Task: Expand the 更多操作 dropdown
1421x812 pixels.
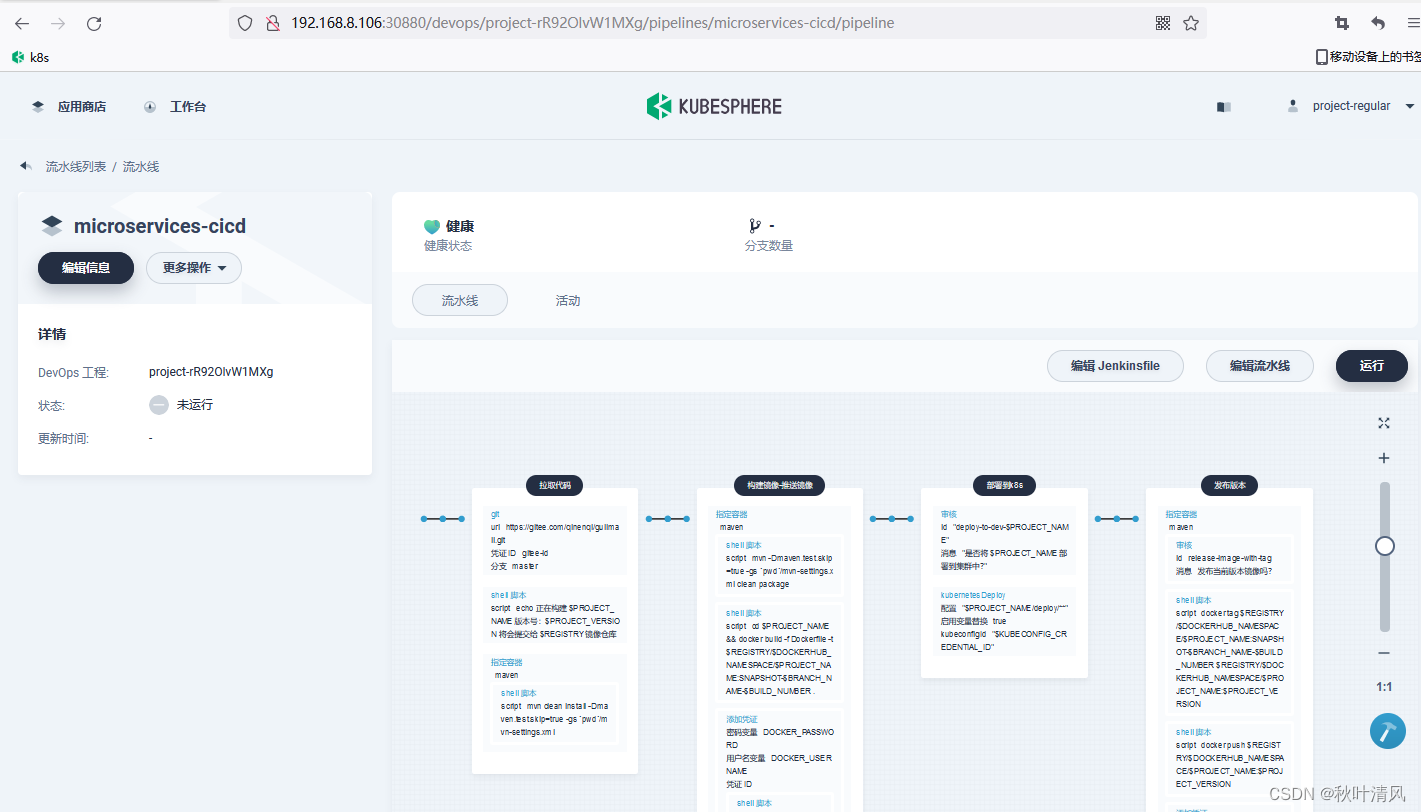Action: [x=194, y=268]
